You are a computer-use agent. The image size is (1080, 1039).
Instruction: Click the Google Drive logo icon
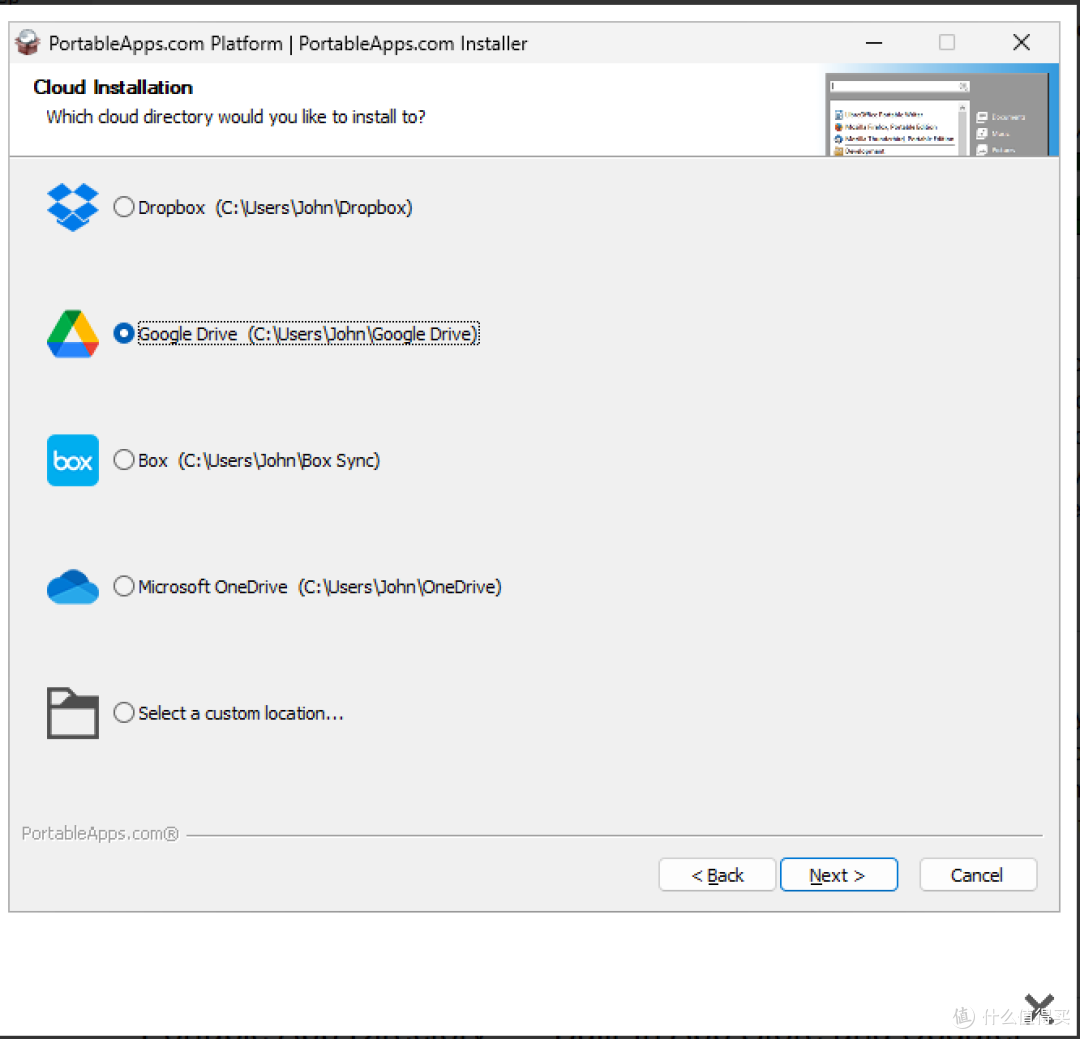point(73,333)
